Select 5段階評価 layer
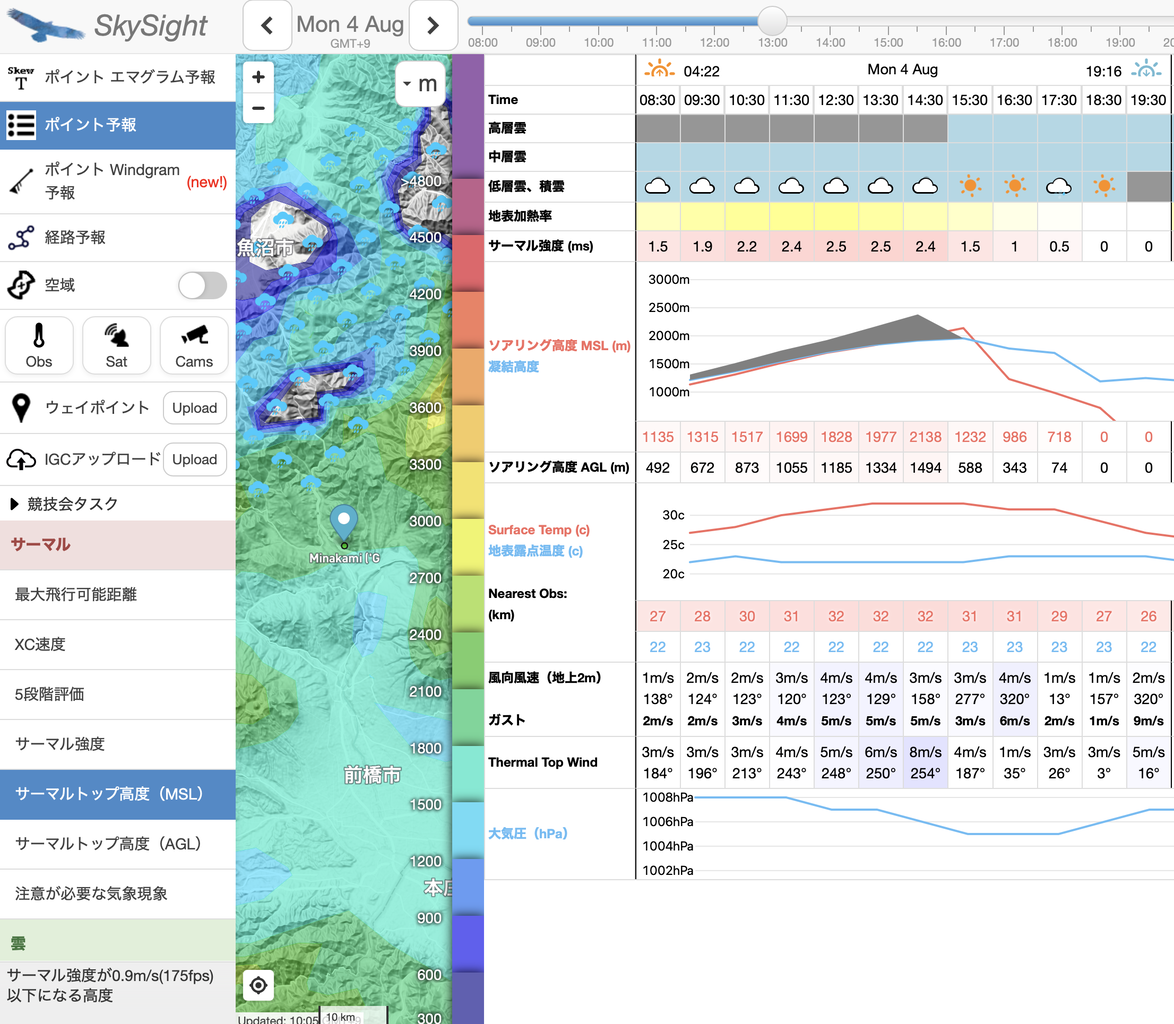Screen dimensions: 1174x1024 118,694
